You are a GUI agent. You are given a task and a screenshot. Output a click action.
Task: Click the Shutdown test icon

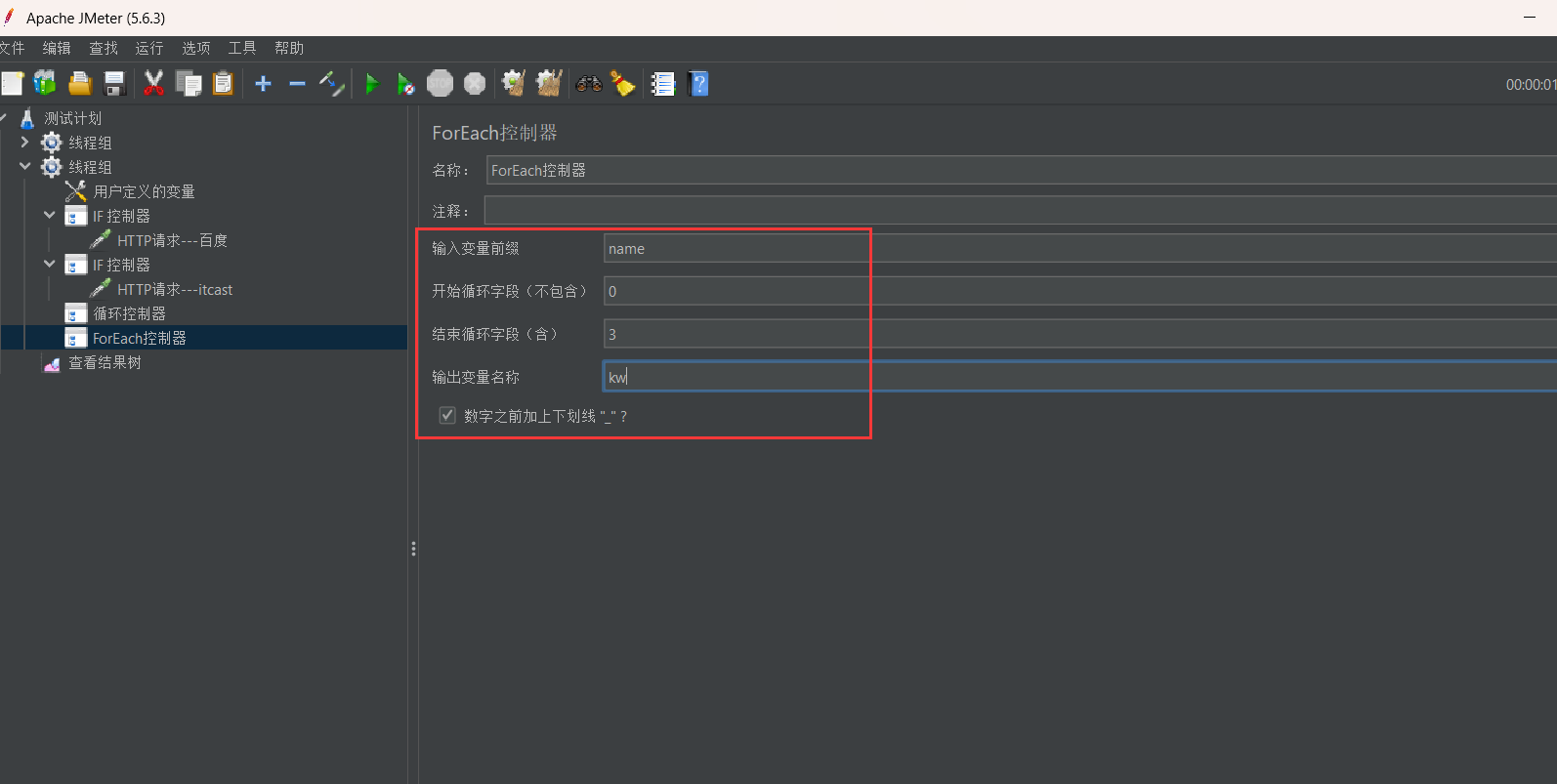click(475, 84)
